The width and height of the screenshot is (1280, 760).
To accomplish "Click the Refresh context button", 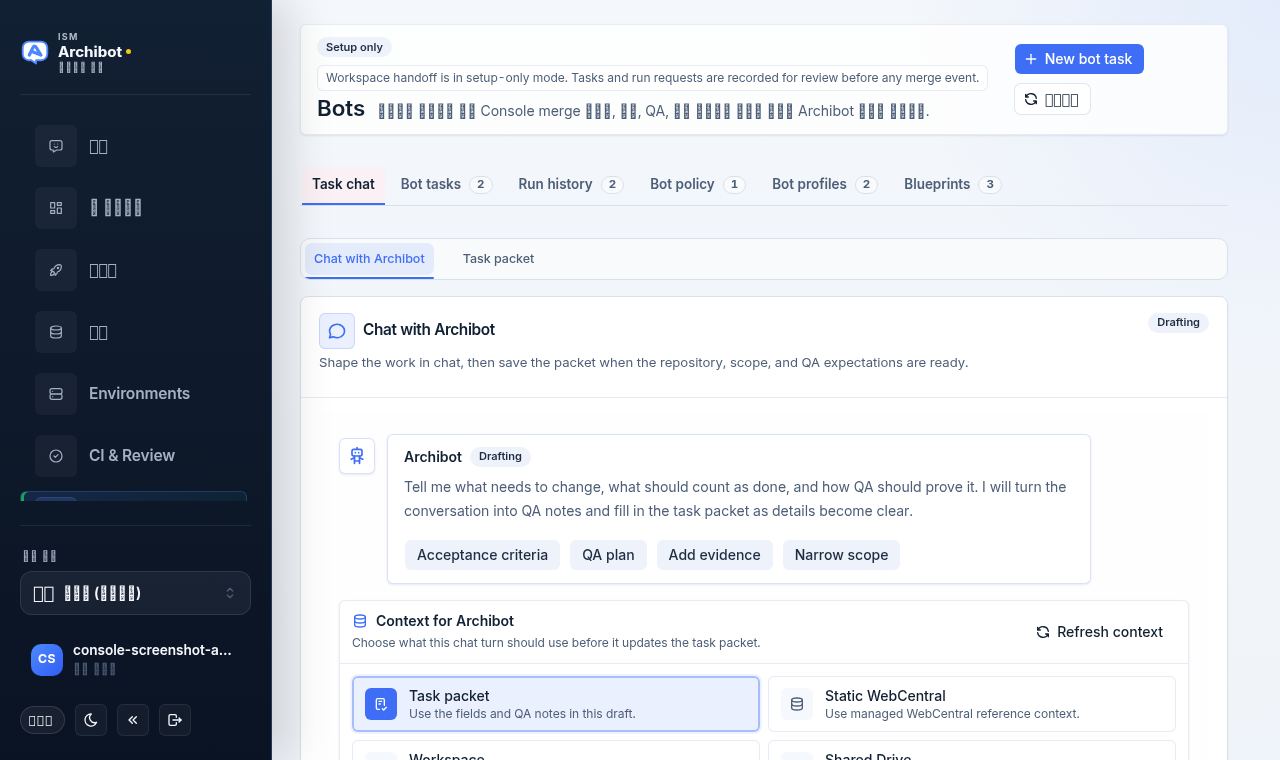I will pos(1099,632).
